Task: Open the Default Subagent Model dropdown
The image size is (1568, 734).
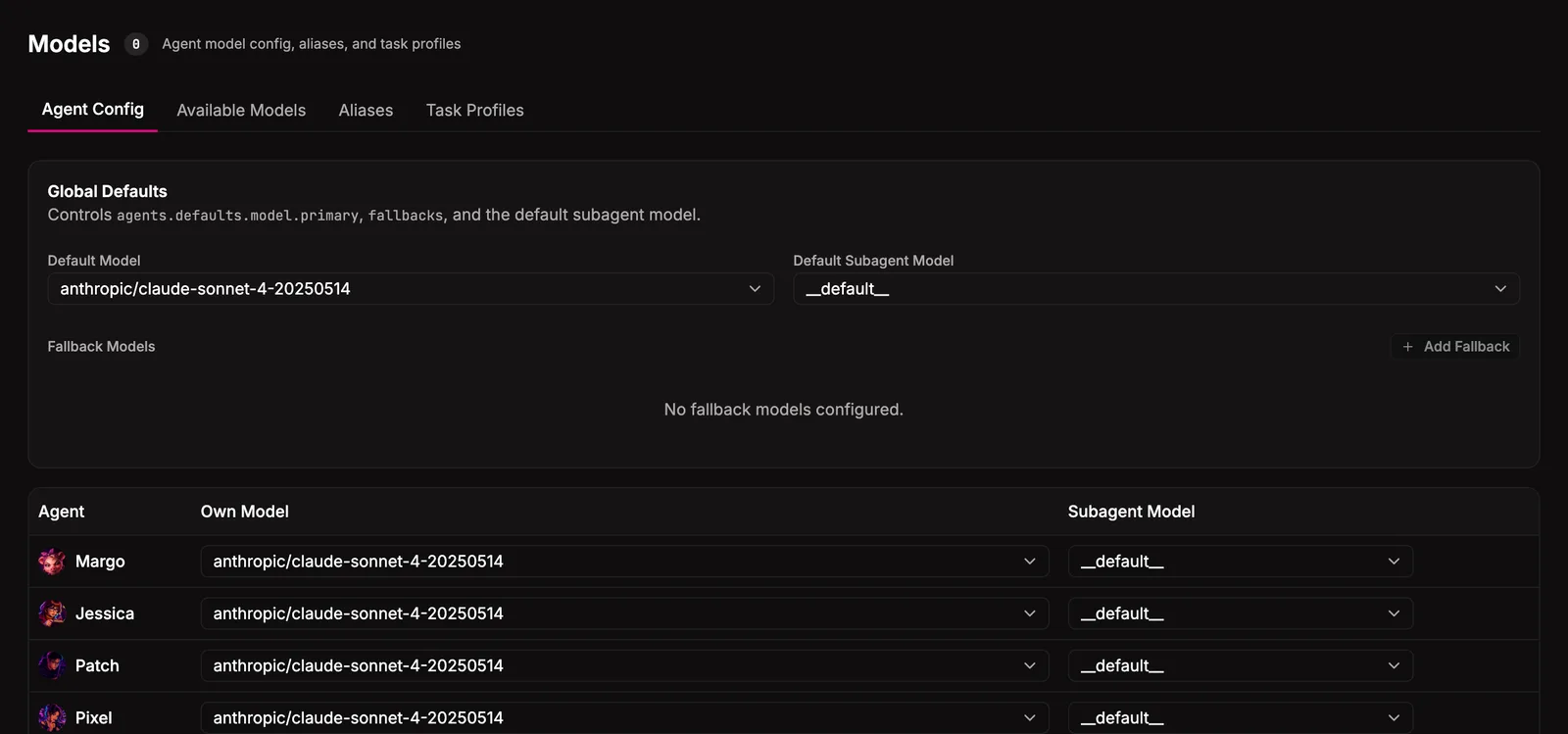Action: pos(1156,289)
